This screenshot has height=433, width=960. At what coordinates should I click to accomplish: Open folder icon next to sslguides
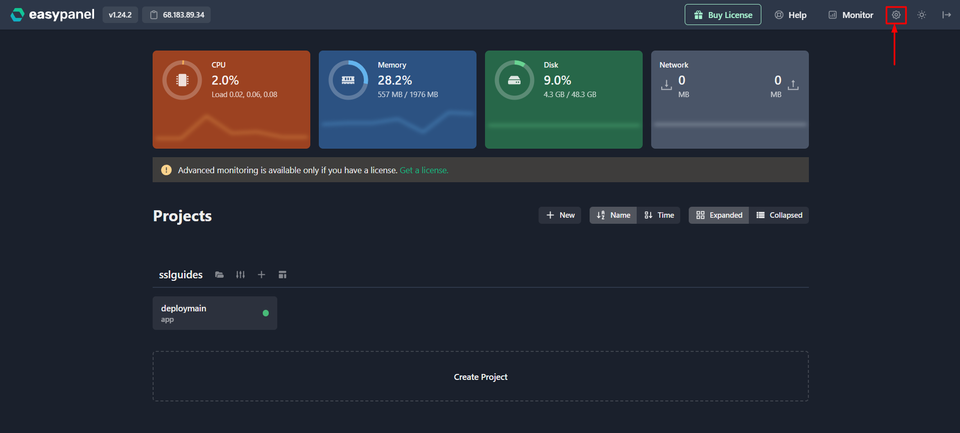[x=219, y=274]
